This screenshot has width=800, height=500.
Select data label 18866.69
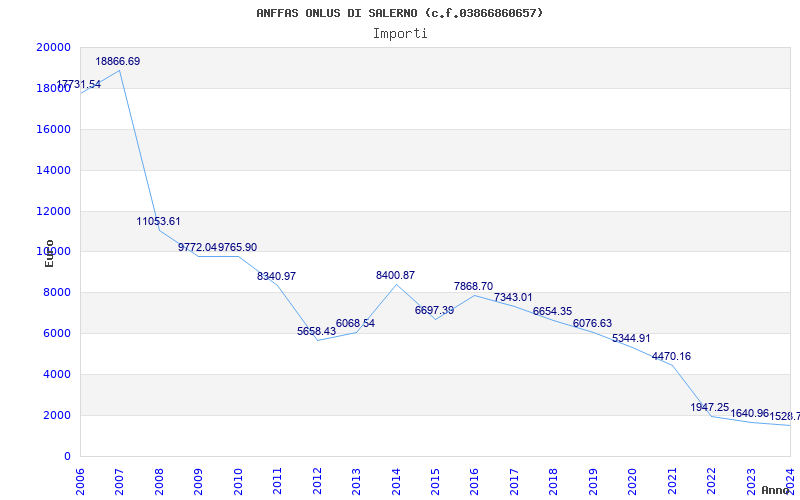[x=117, y=61]
